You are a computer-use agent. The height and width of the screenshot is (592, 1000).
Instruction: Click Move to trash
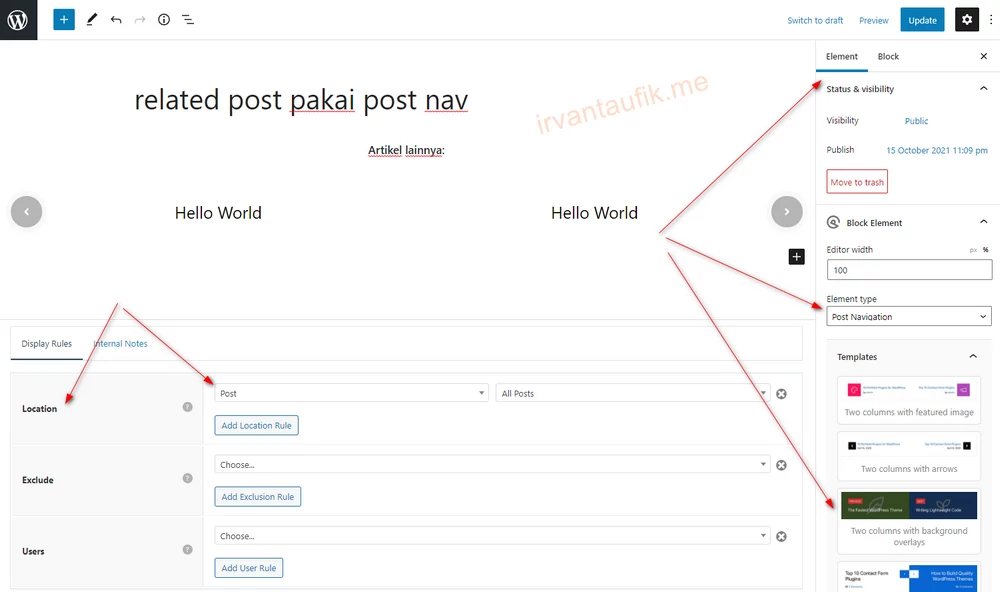[857, 182]
